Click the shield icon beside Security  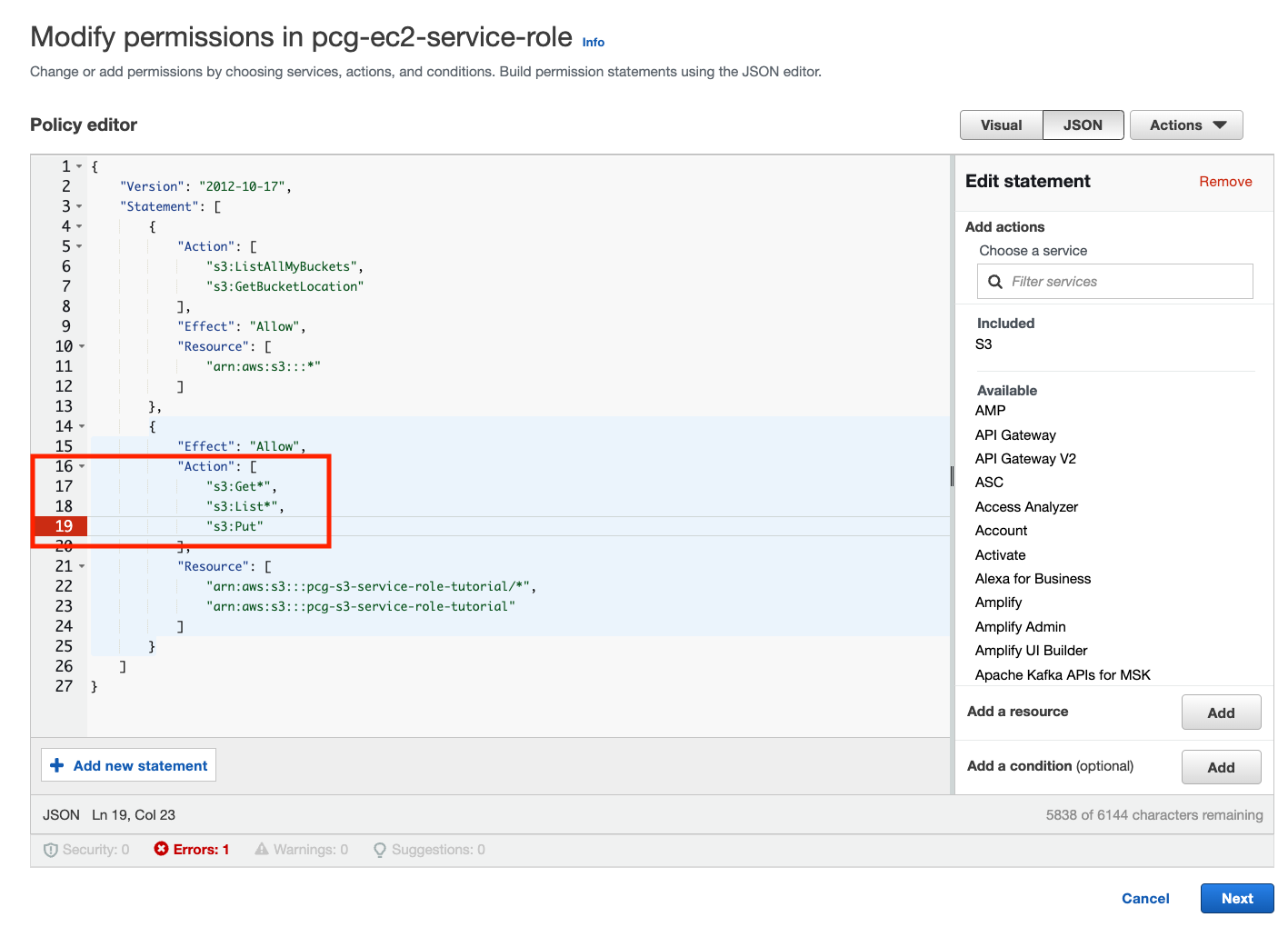click(x=51, y=850)
